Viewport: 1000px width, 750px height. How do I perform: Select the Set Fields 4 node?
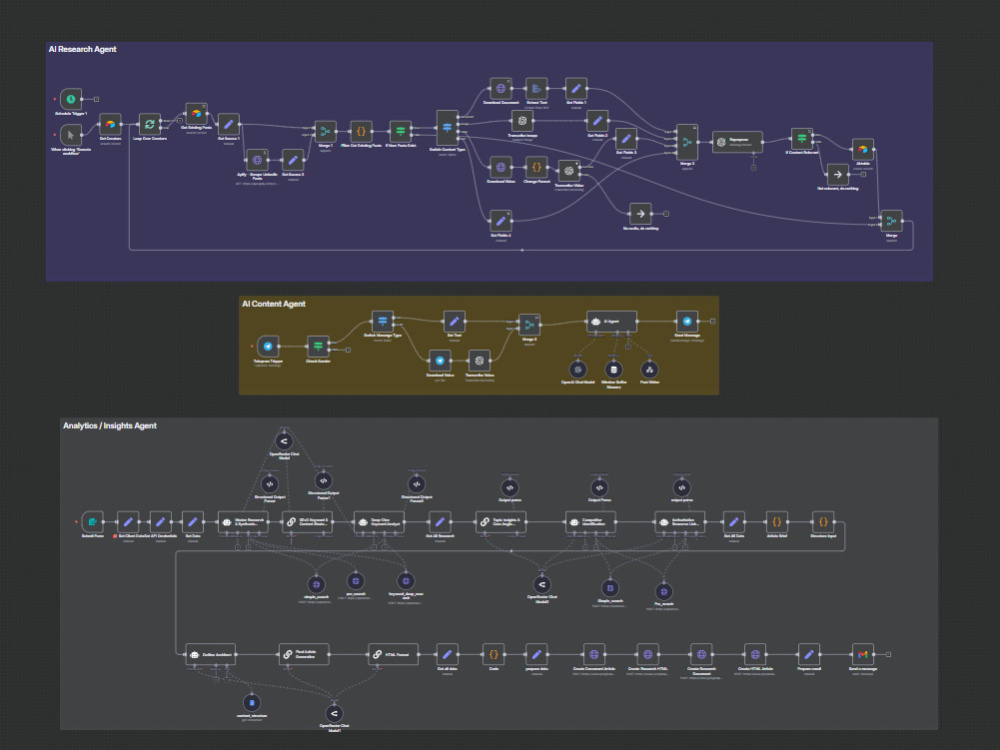coord(501,221)
